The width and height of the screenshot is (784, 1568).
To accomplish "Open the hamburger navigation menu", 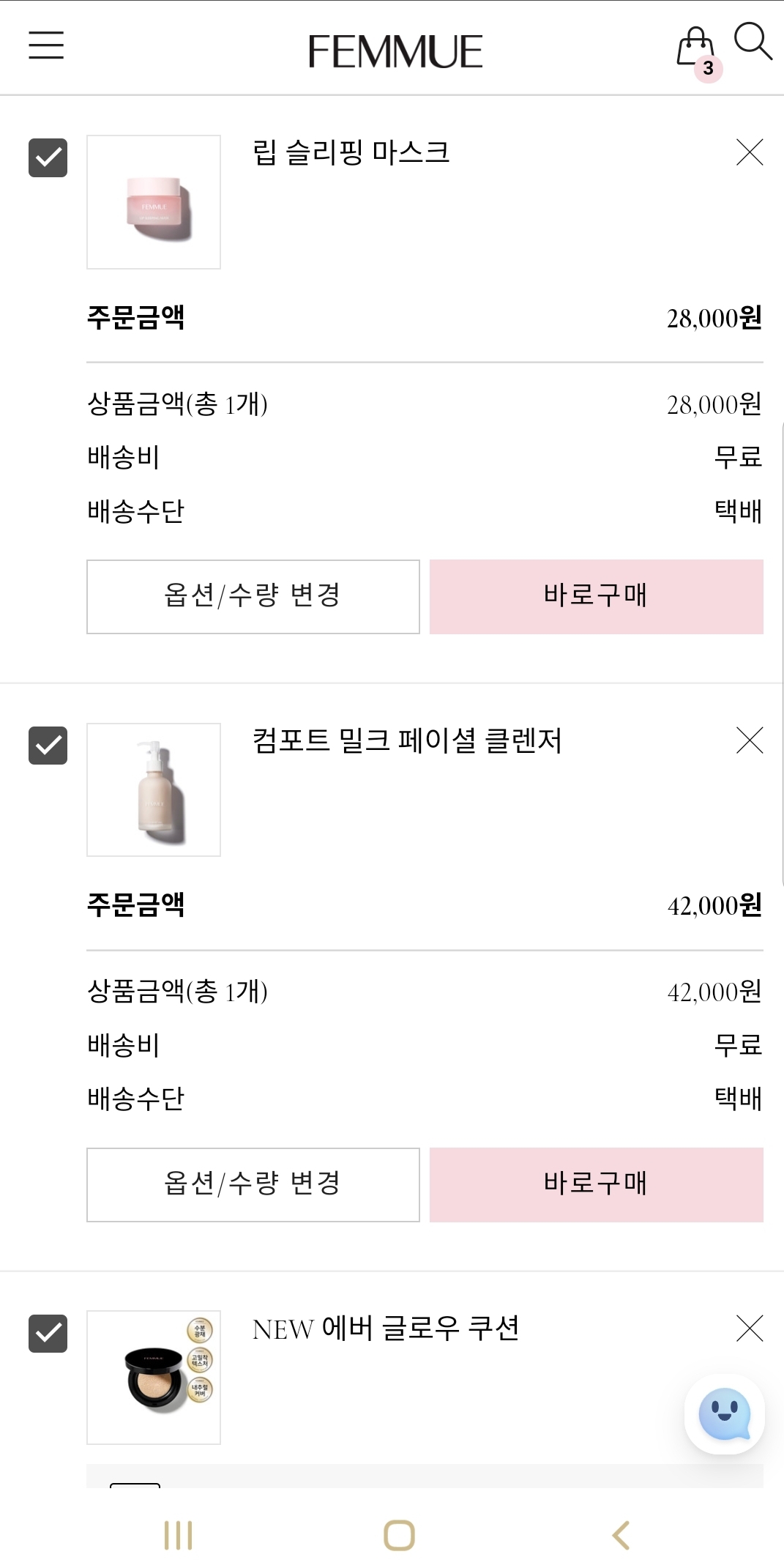I will [x=46, y=45].
